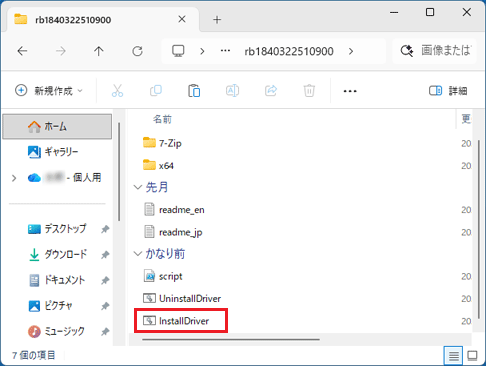Click the pin icon beside ミュージック

click(105, 331)
